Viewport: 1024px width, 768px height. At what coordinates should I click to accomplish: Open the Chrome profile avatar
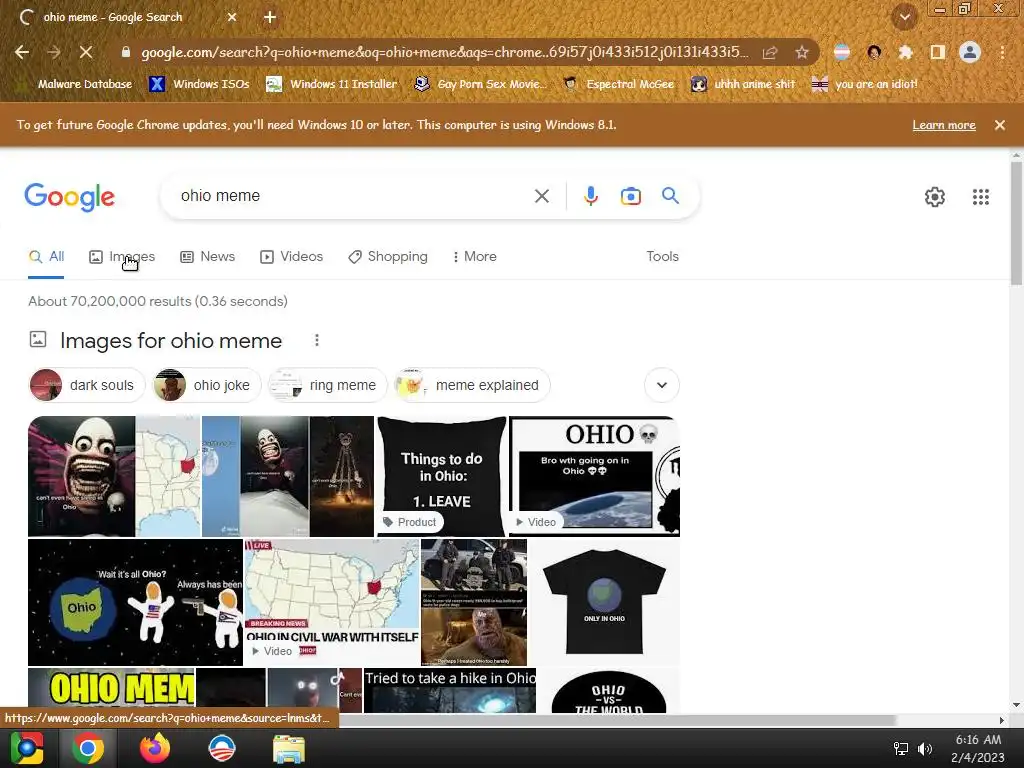pyautogui.click(x=970, y=52)
